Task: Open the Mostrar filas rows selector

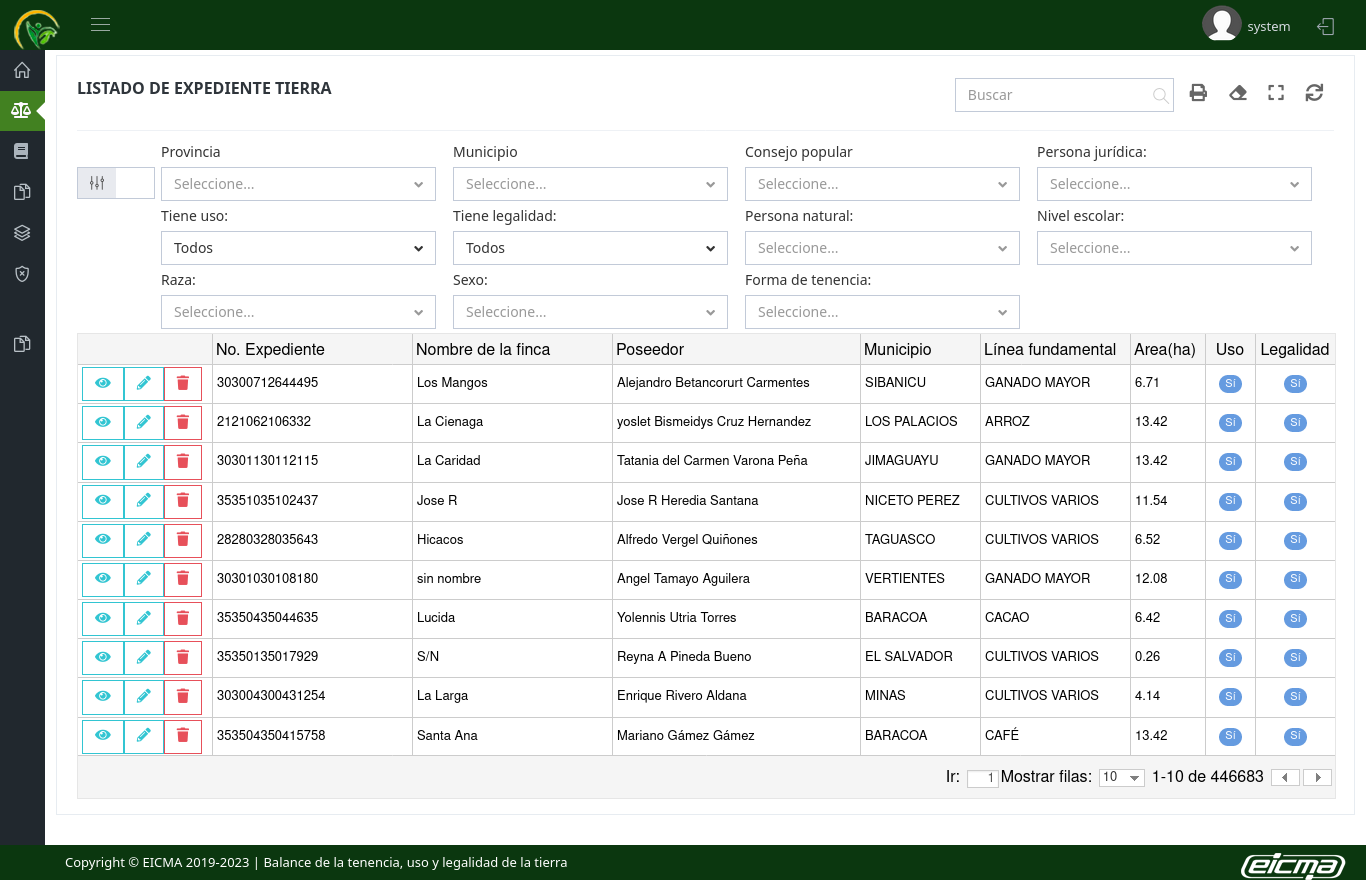Action: pos(1121,777)
